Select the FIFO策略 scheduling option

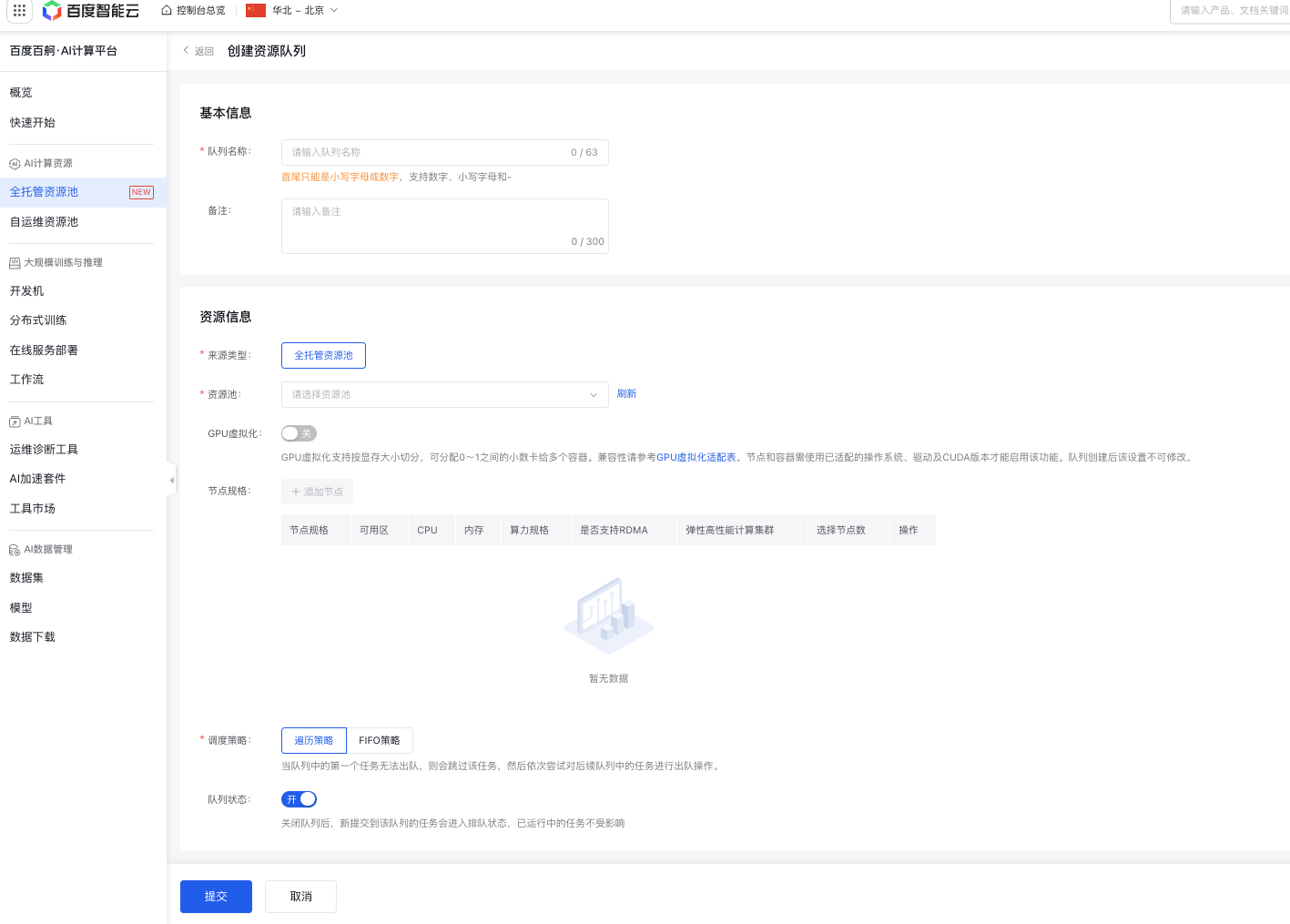click(379, 740)
